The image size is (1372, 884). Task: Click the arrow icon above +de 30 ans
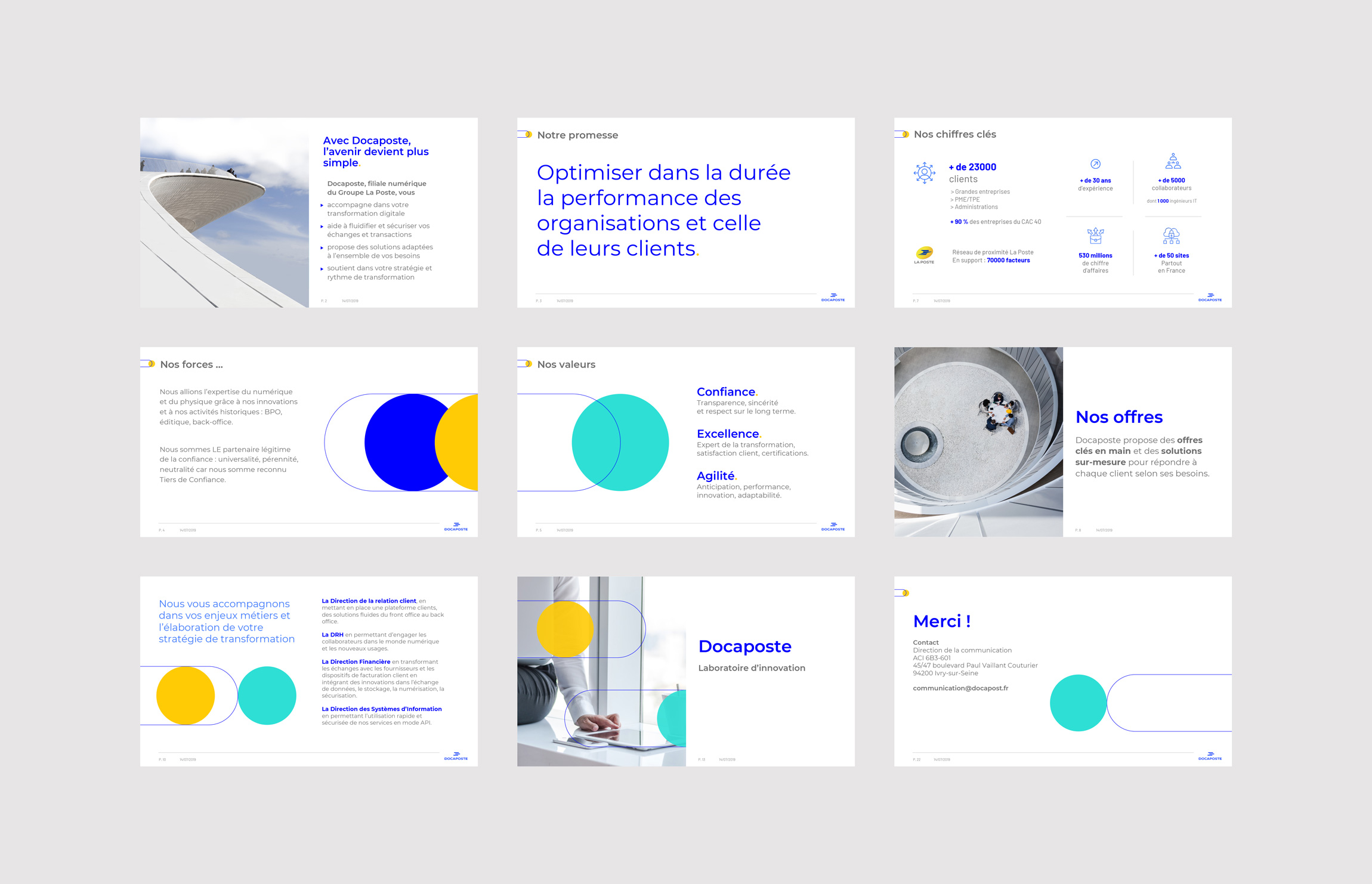coord(1095,164)
